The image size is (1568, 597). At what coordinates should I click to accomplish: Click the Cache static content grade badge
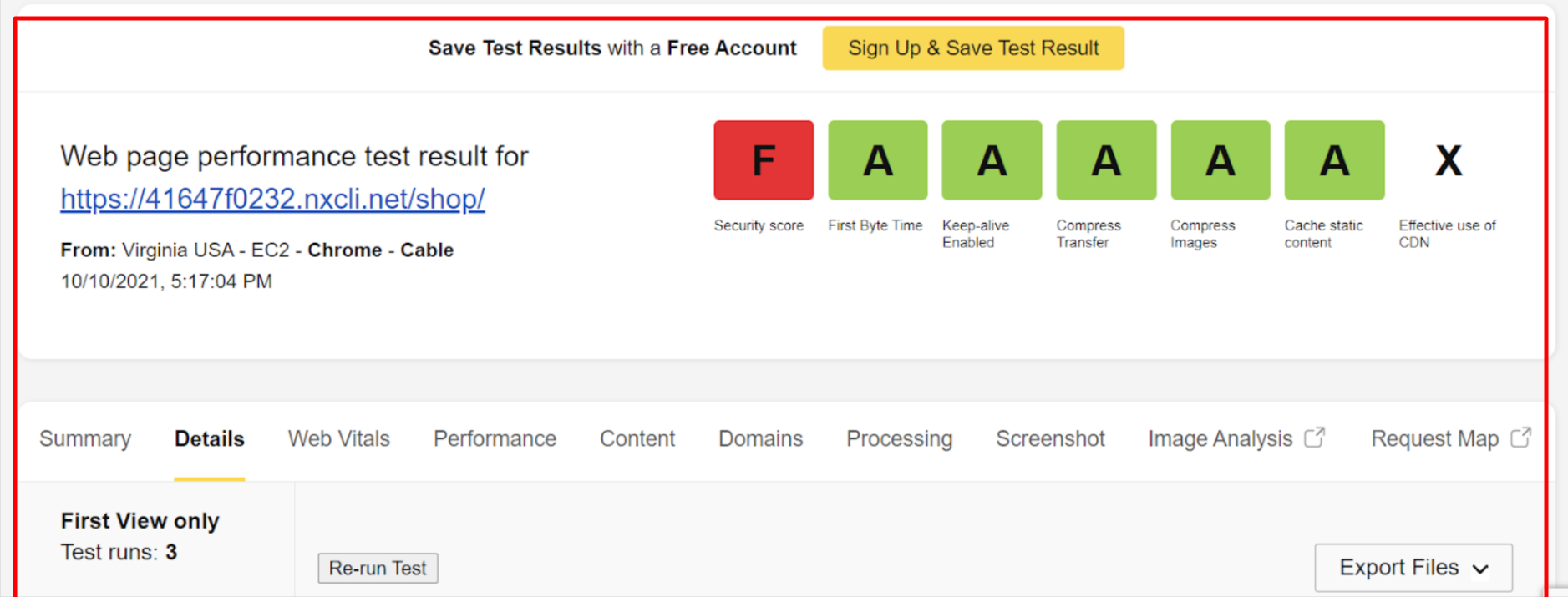(x=1334, y=160)
